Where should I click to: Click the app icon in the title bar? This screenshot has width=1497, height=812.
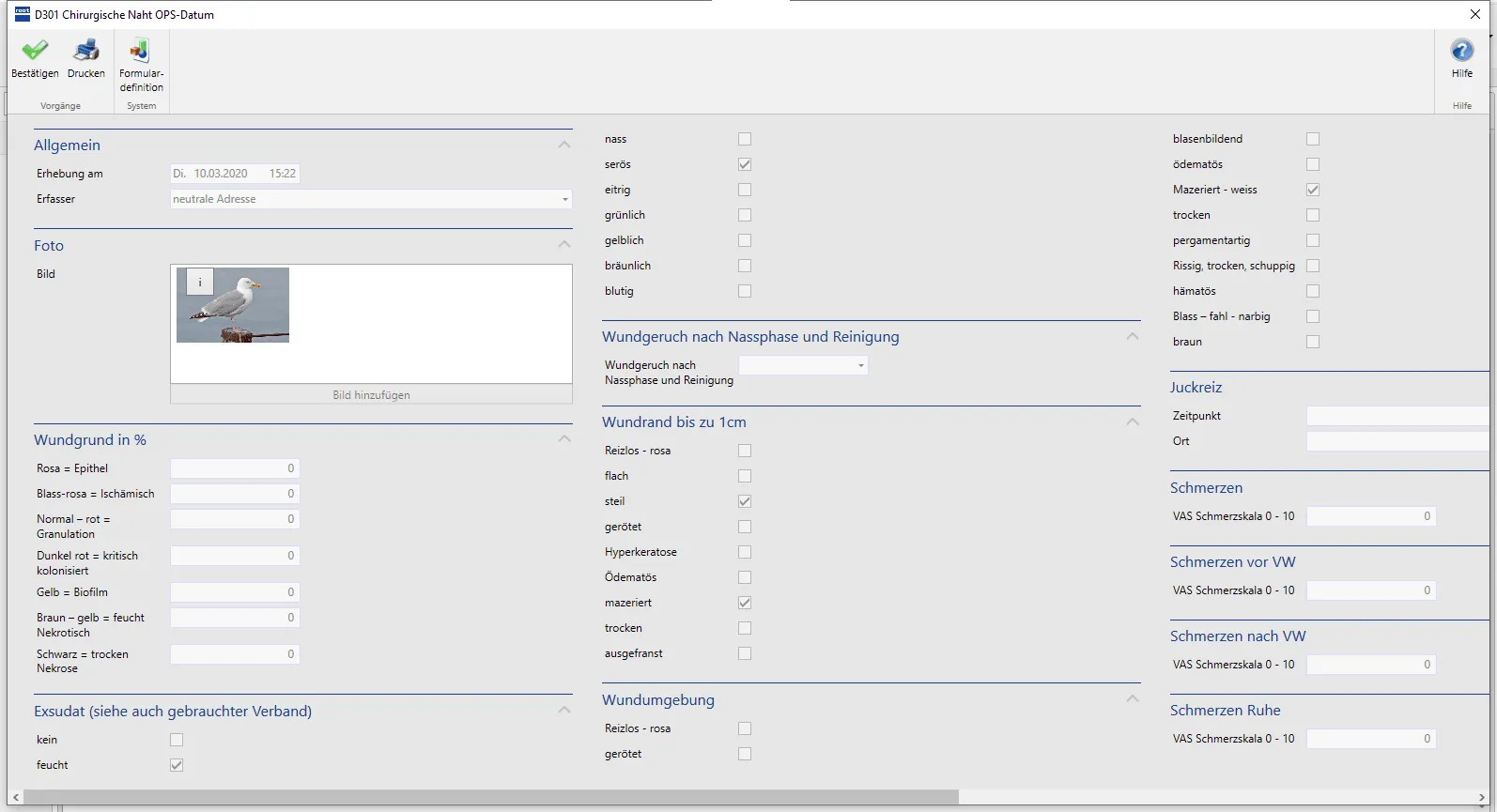coord(22,14)
